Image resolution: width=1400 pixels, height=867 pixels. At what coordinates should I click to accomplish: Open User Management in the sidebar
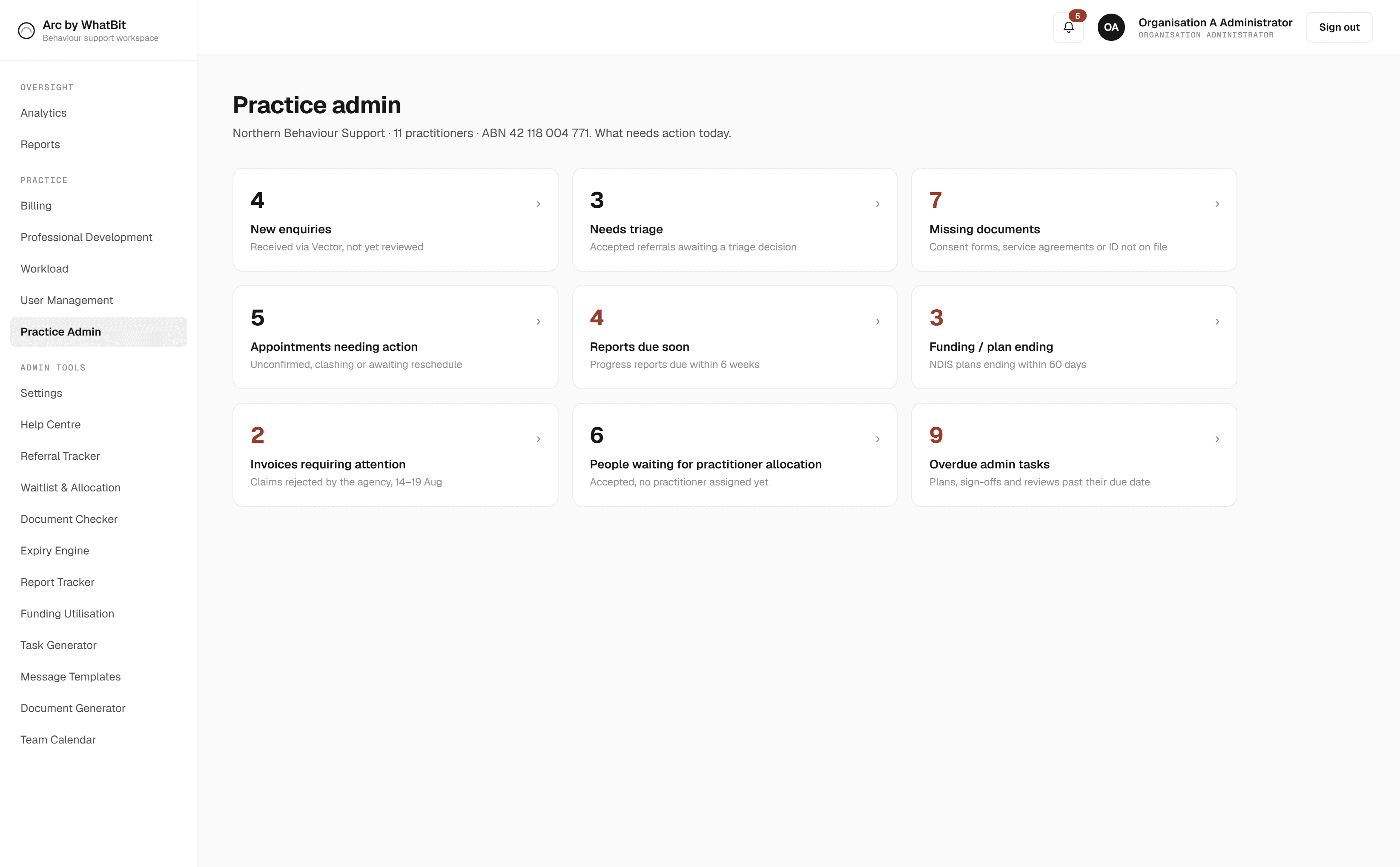pos(99,301)
